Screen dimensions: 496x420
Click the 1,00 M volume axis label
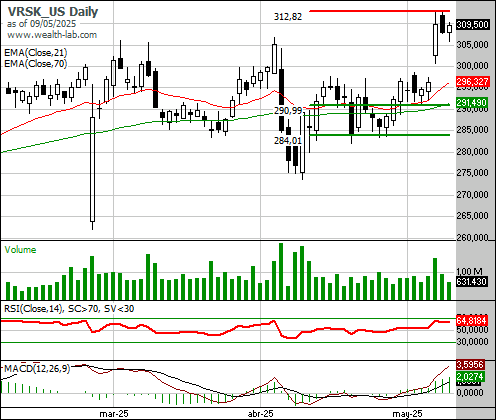coord(470,272)
